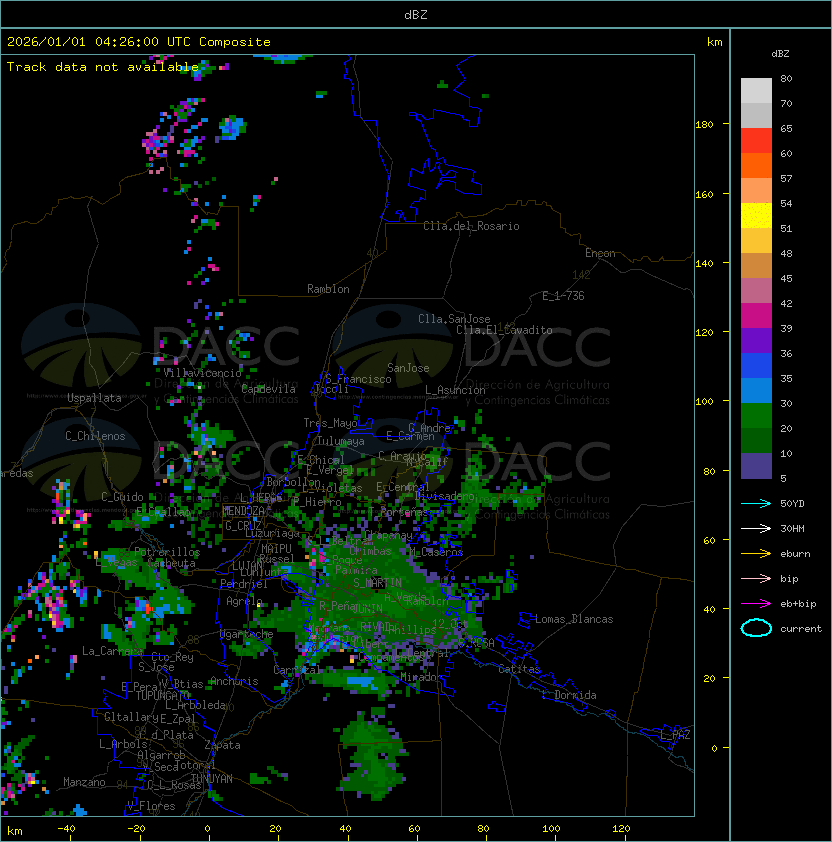This screenshot has height=842, width=832.
Task: Click the MENDOZA city label on map
Action: [243, 511]
